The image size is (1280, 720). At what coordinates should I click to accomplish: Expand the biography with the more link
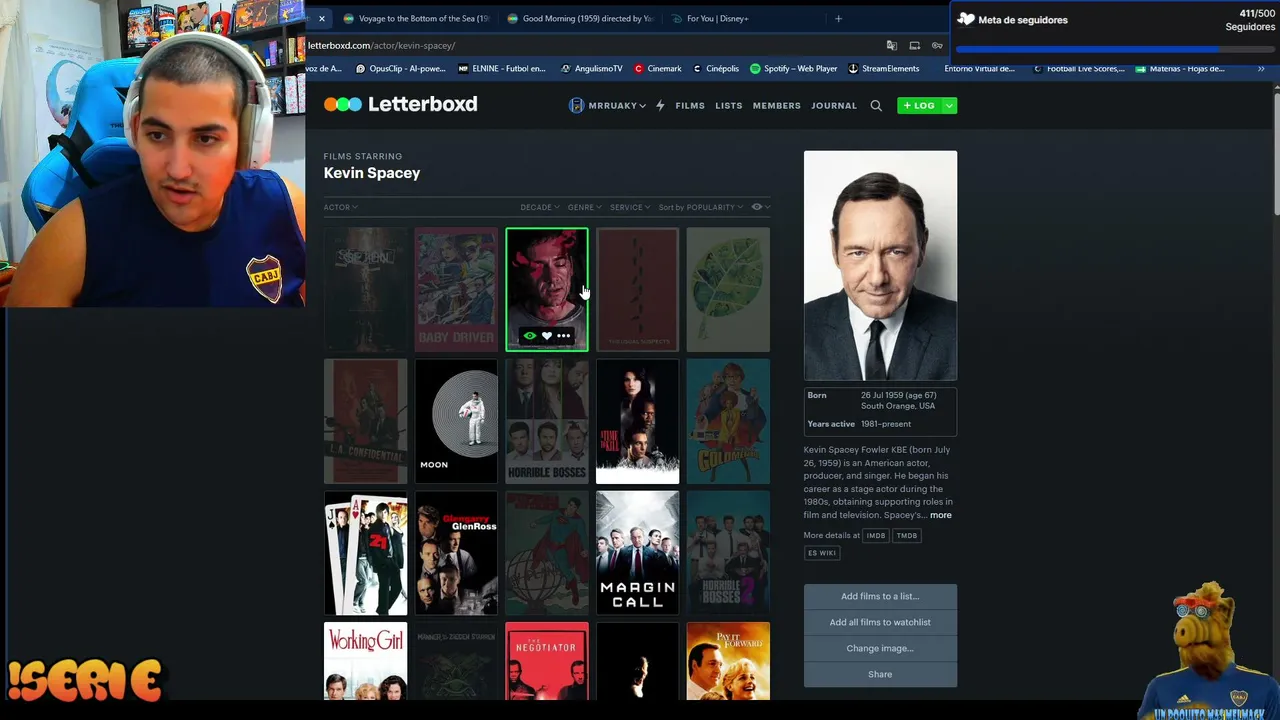[x=941, y=515]
